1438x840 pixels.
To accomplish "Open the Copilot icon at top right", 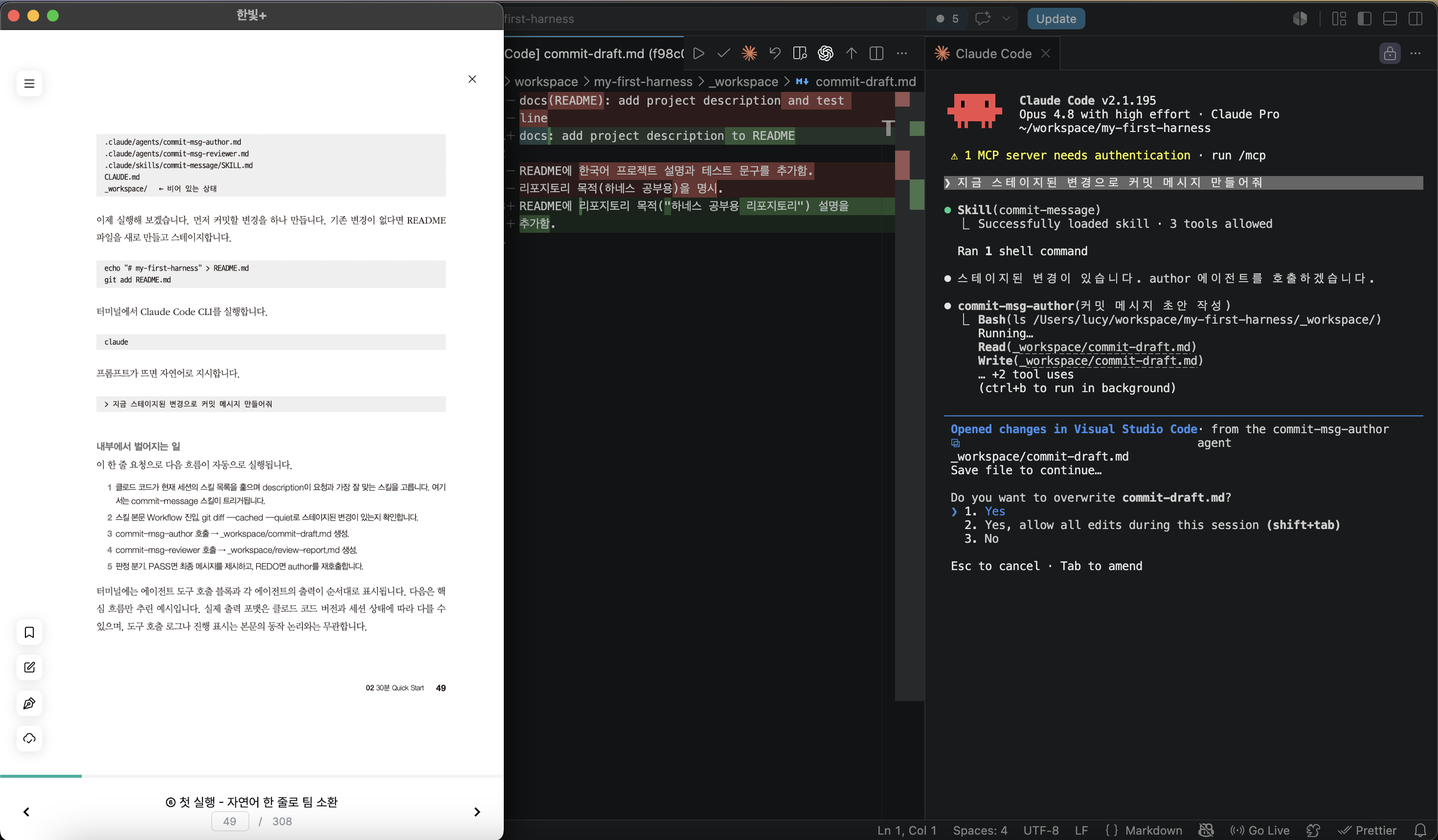I will [1300, 19].
